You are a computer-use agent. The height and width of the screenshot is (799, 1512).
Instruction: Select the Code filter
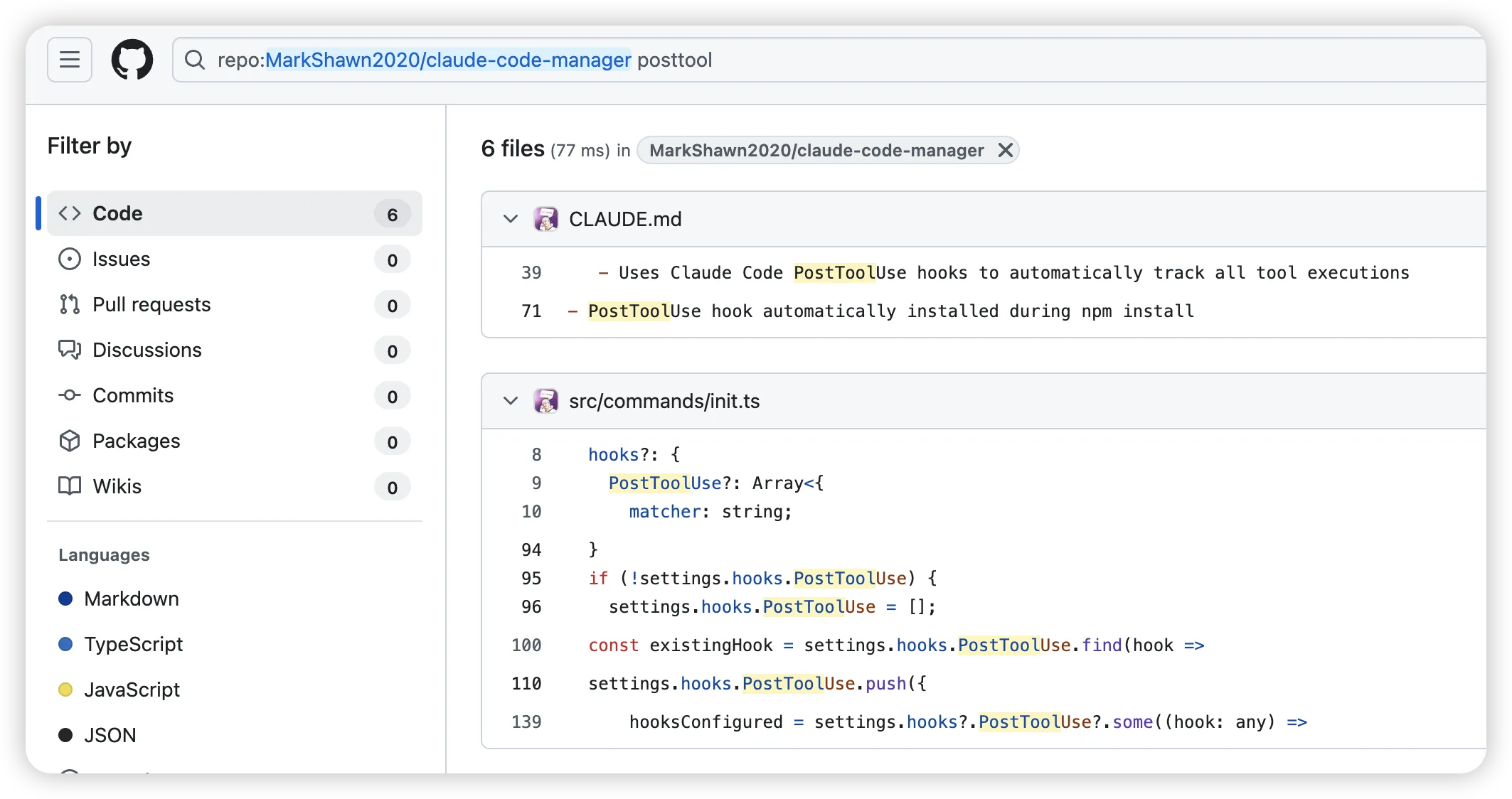(x=235, y=213)
